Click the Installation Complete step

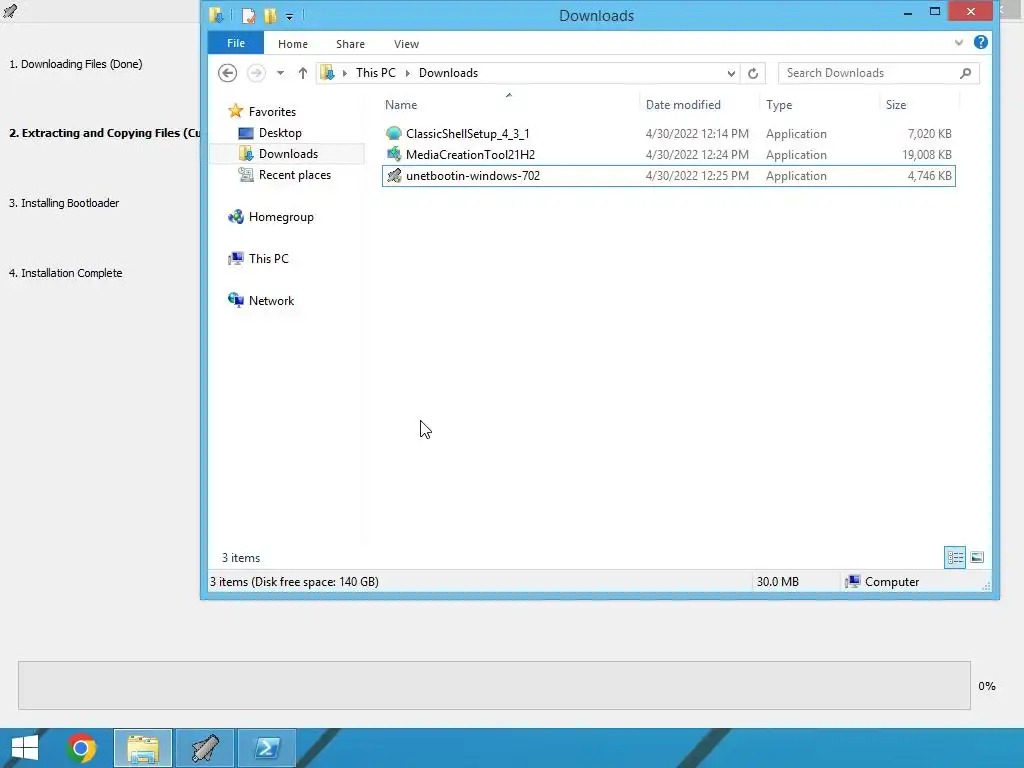coord(65,273)
